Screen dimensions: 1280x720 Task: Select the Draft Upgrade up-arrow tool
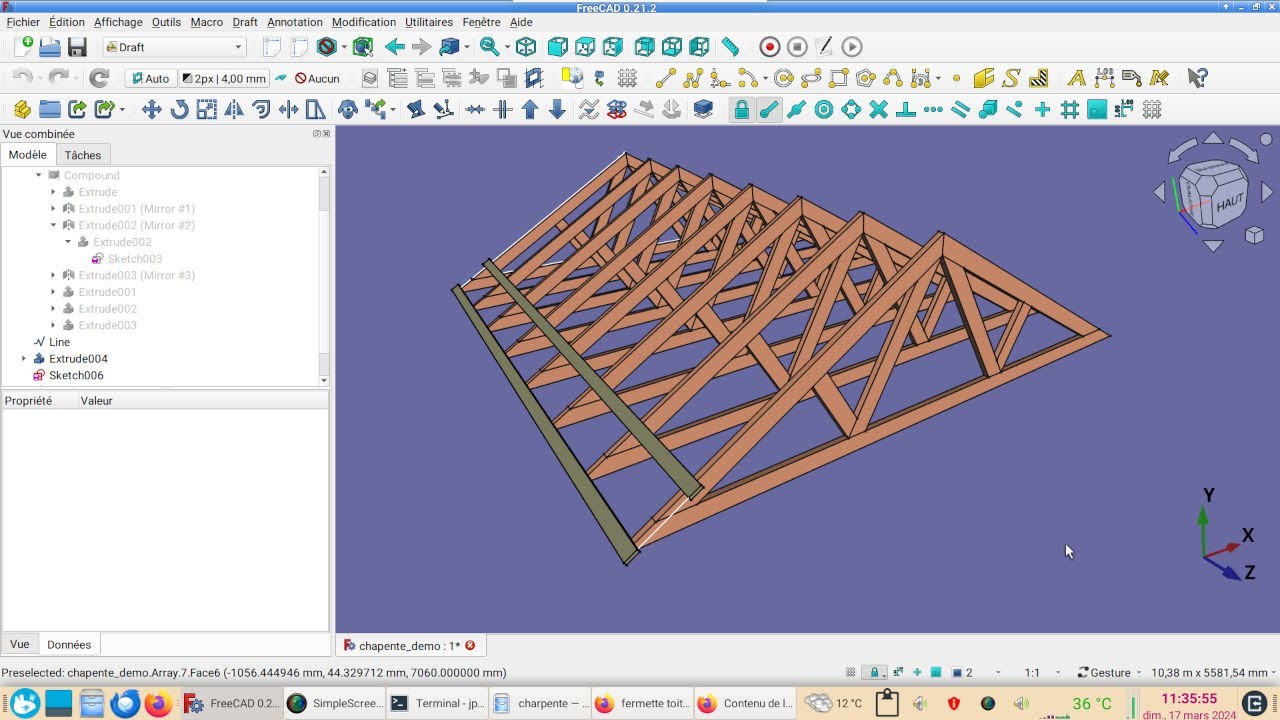[x=530, y=109]
